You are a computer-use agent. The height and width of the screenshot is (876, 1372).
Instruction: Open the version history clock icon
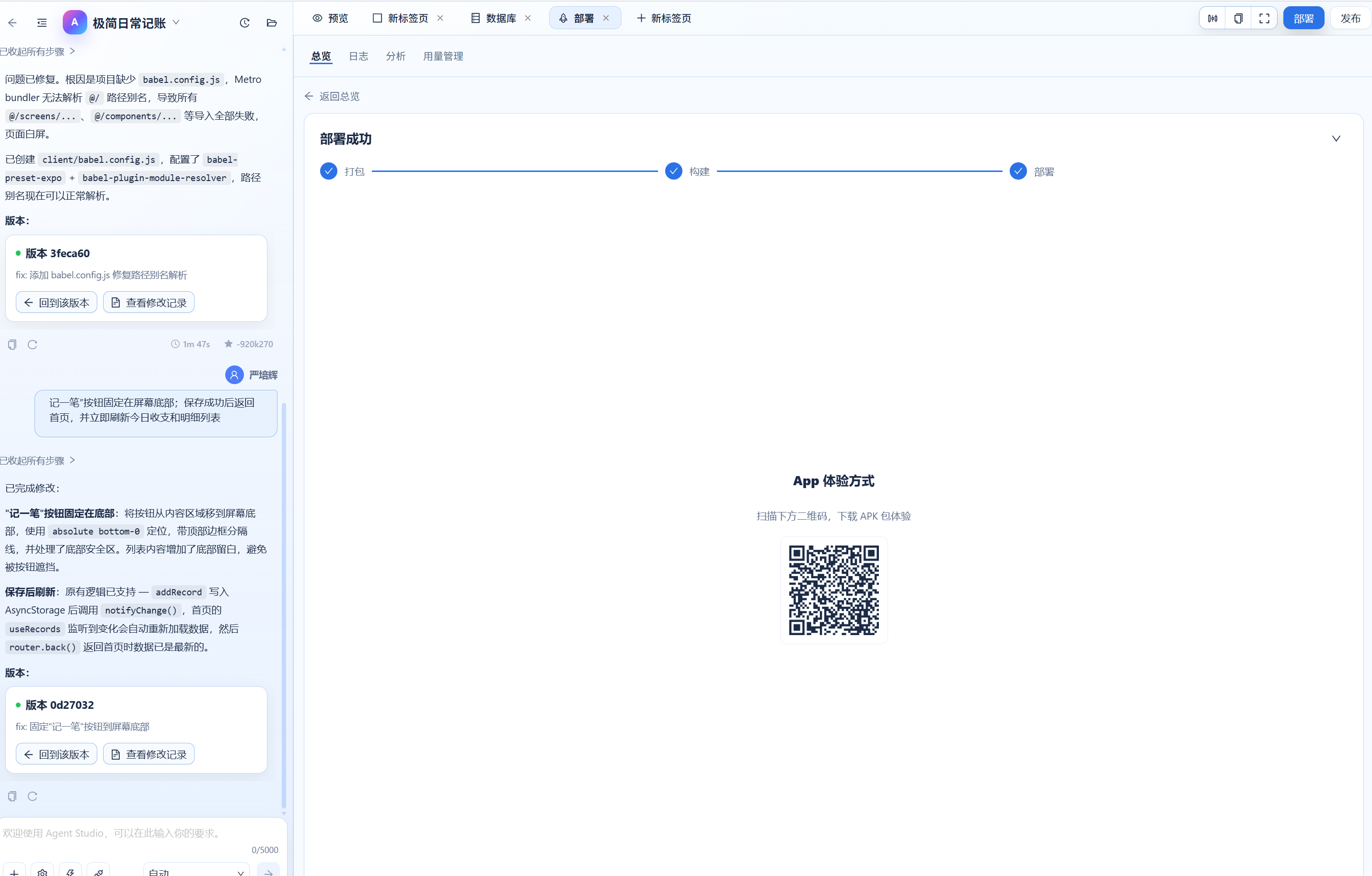[x=244, y=23]
